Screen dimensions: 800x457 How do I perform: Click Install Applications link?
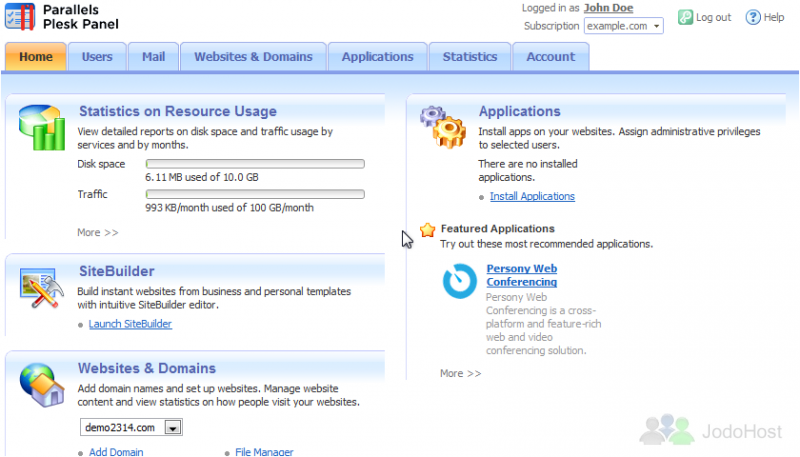coord(532,196)
